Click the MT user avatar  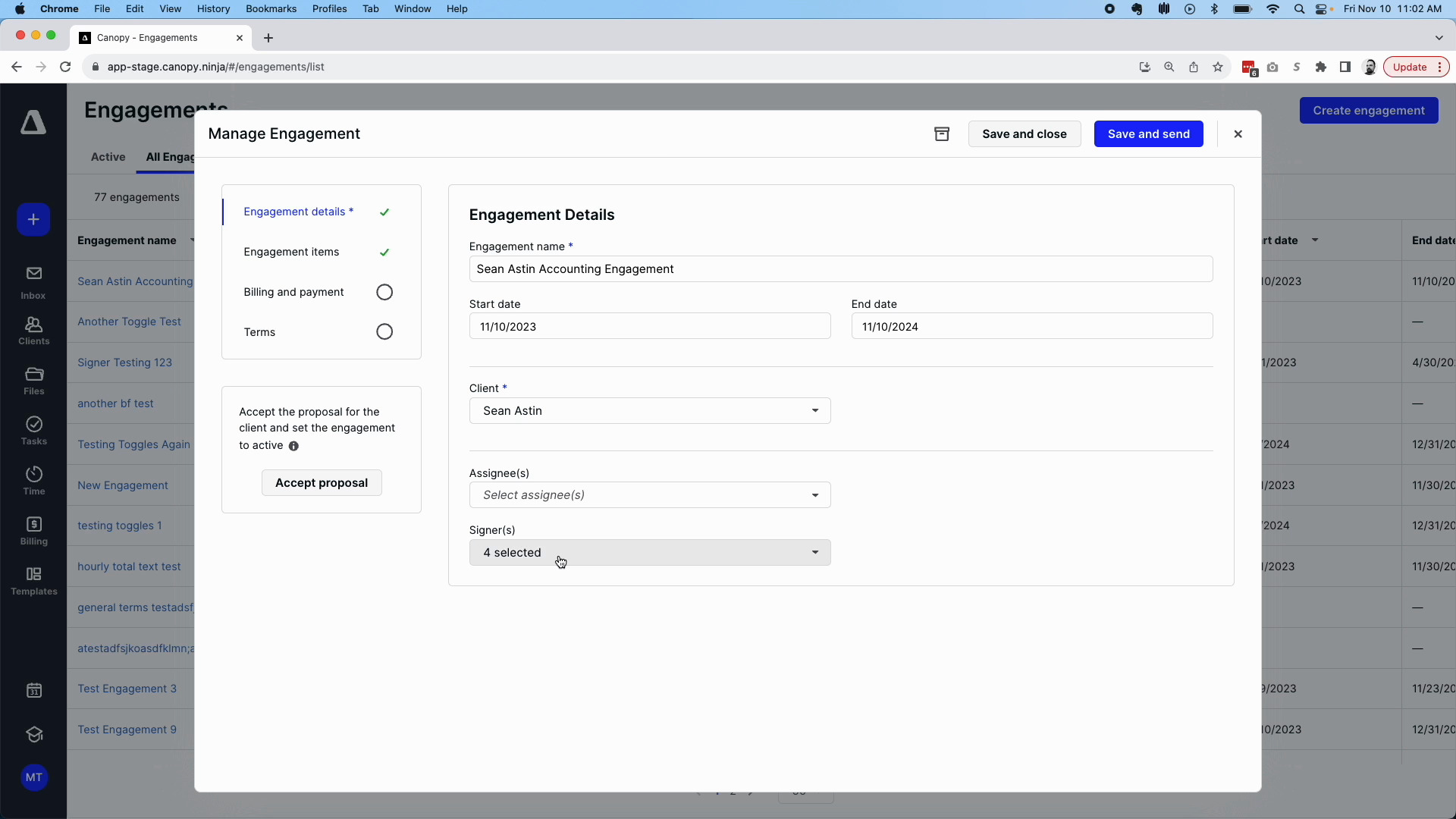[x=33, y=777]
